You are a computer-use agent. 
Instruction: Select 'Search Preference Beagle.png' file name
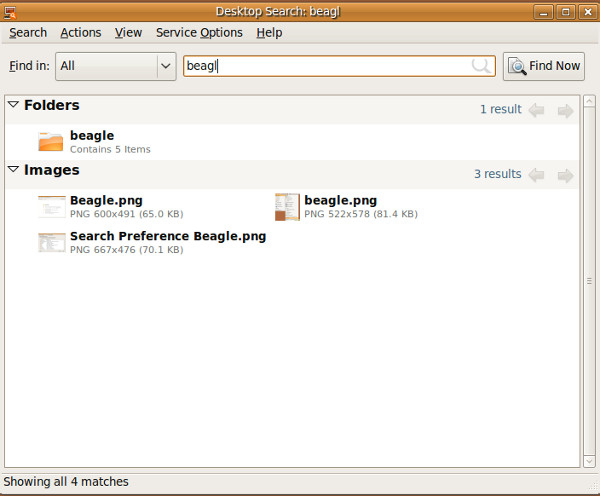pos(168,236)
